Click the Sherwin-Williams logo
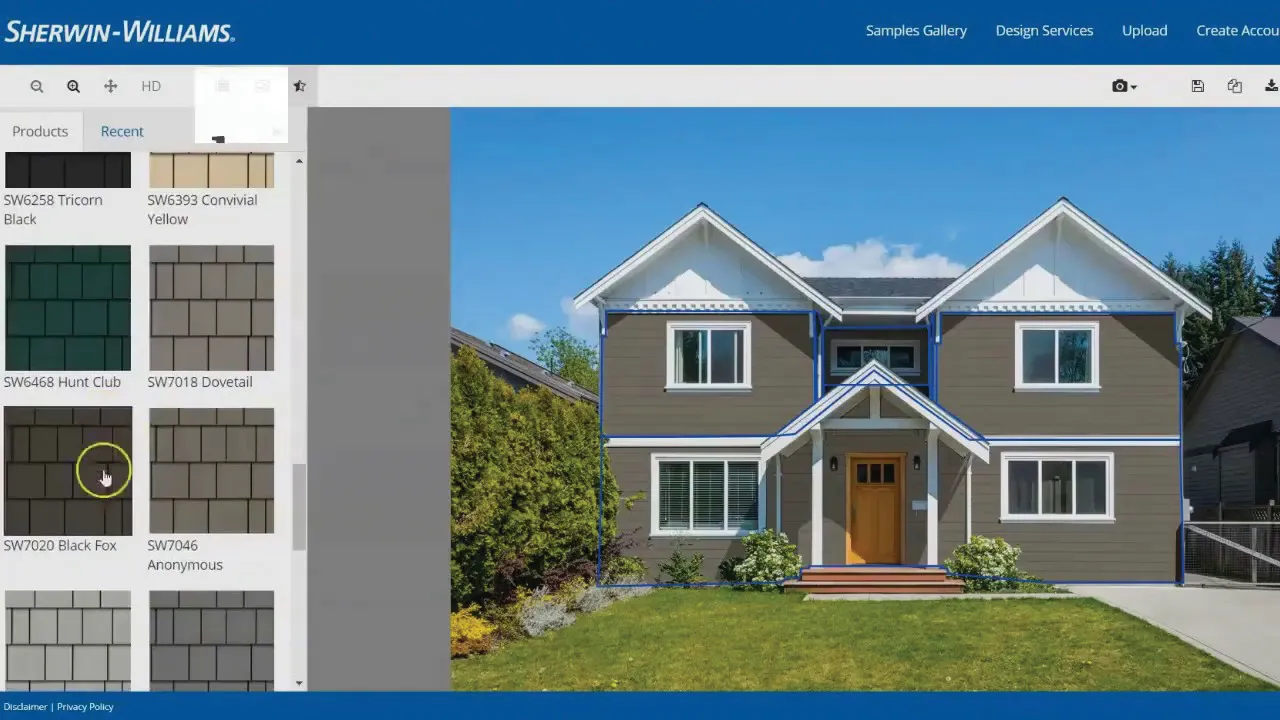Screen dimensions: 1280x720 click(119, 32)
